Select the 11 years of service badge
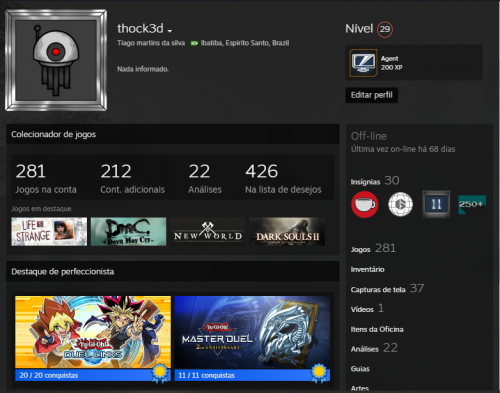This screenshot has height=393, width=500. (436, 204)
